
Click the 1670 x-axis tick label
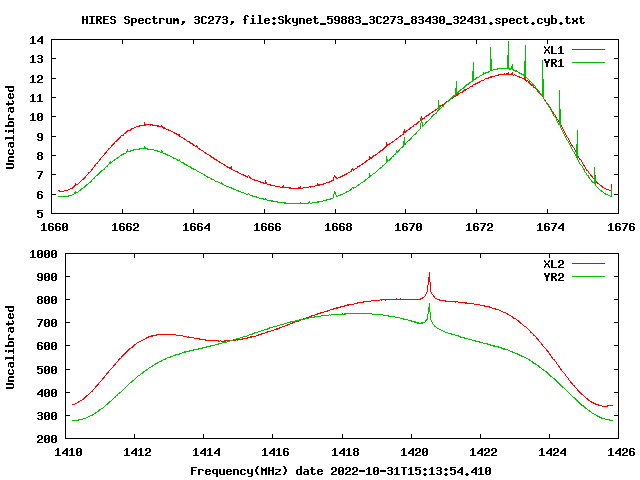point(408,227)
